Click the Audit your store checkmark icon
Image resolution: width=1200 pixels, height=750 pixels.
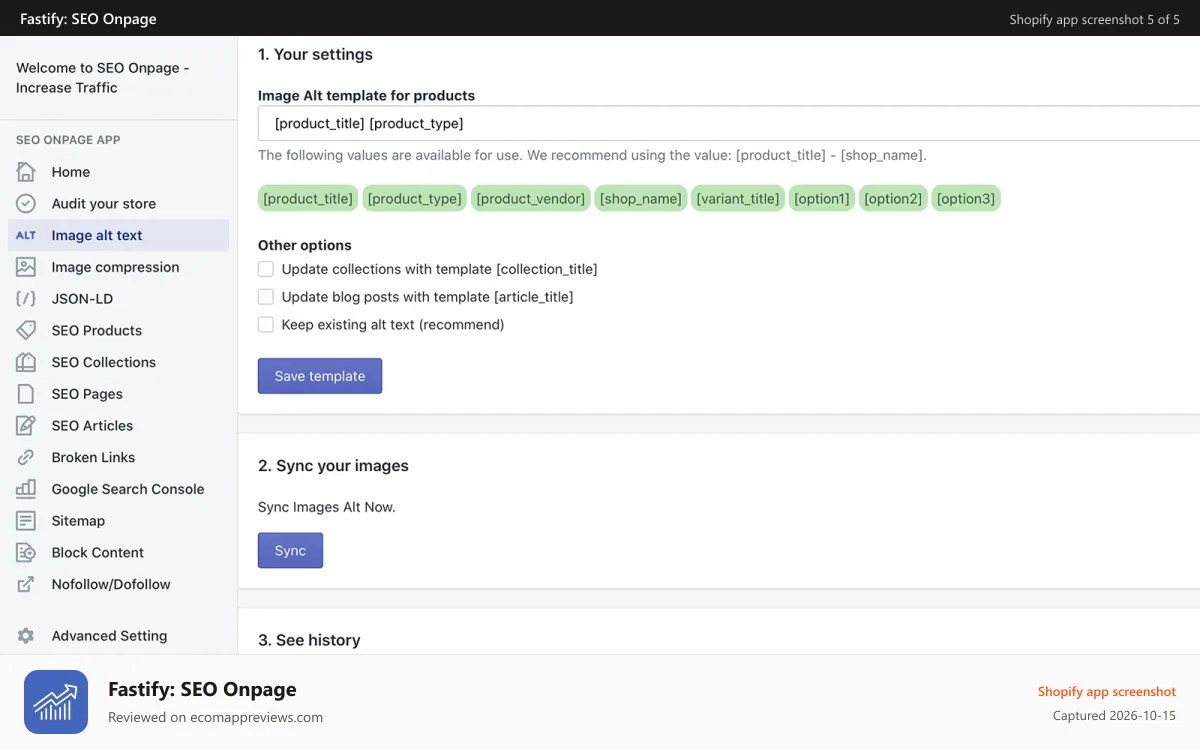pos(26,204)
